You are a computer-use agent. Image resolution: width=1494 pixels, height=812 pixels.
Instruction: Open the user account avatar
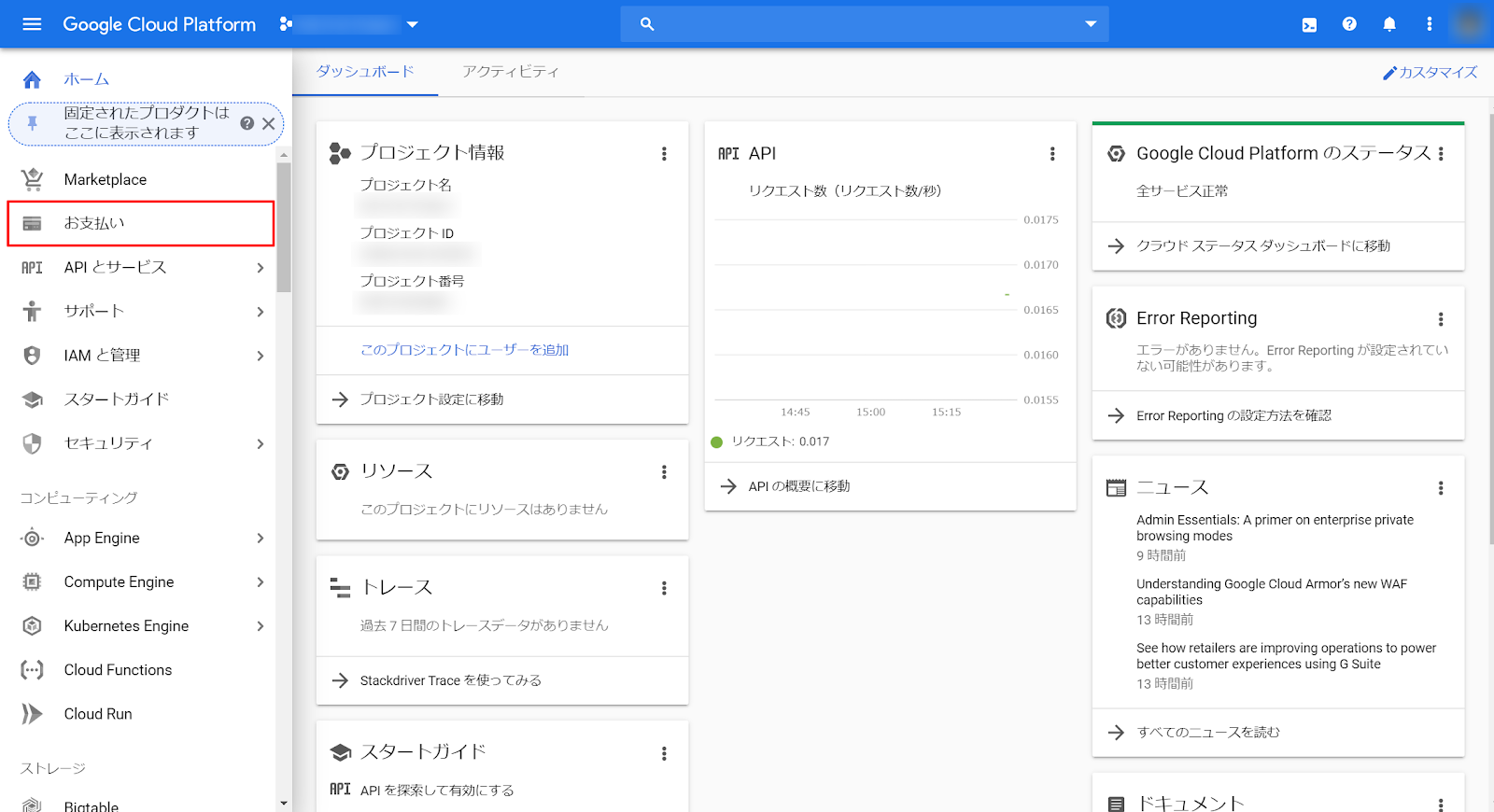pyautogui.click(x=1469, y=24)
